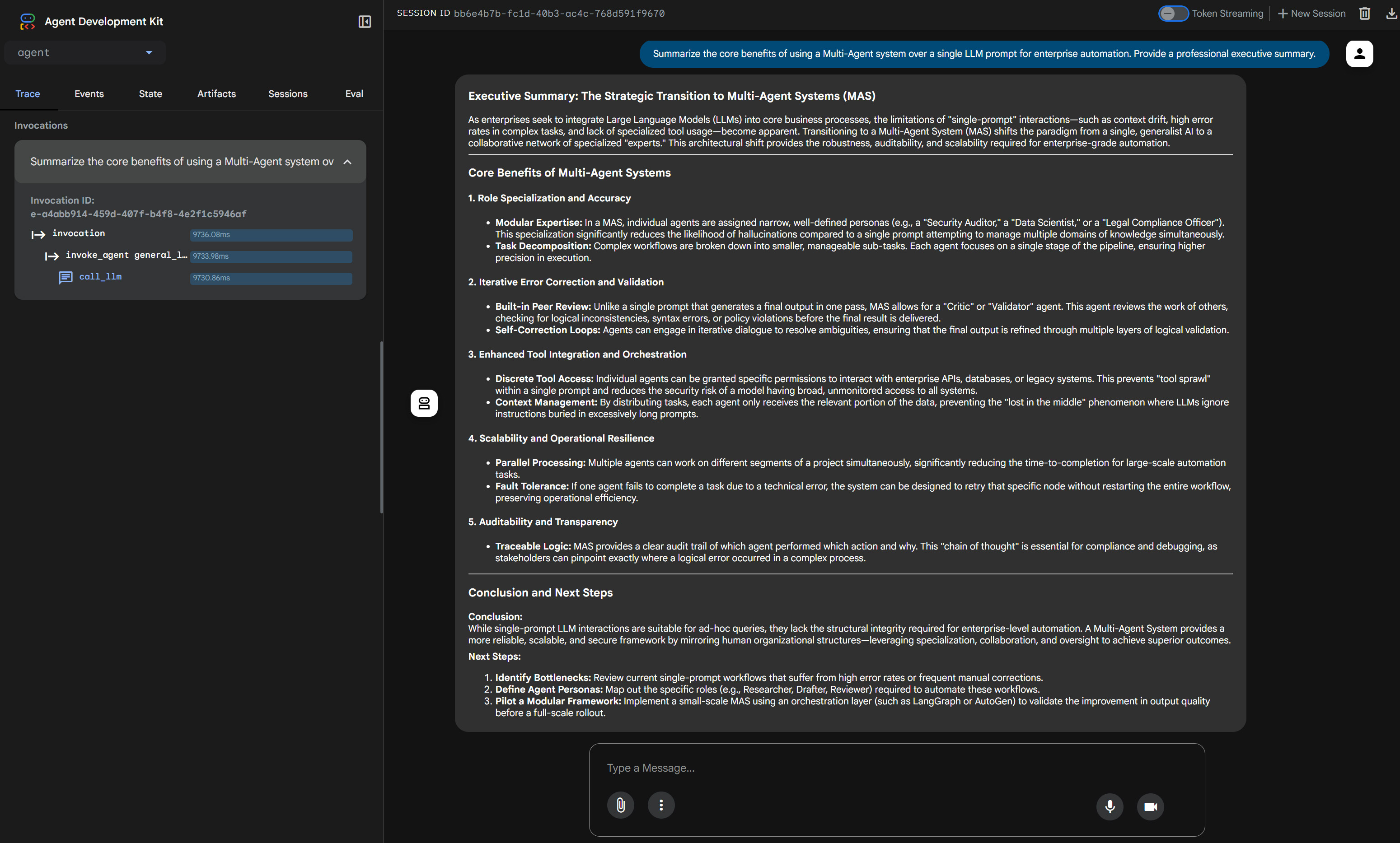
Task: Click the call_llm message icon
Action: tap(66, 277)
